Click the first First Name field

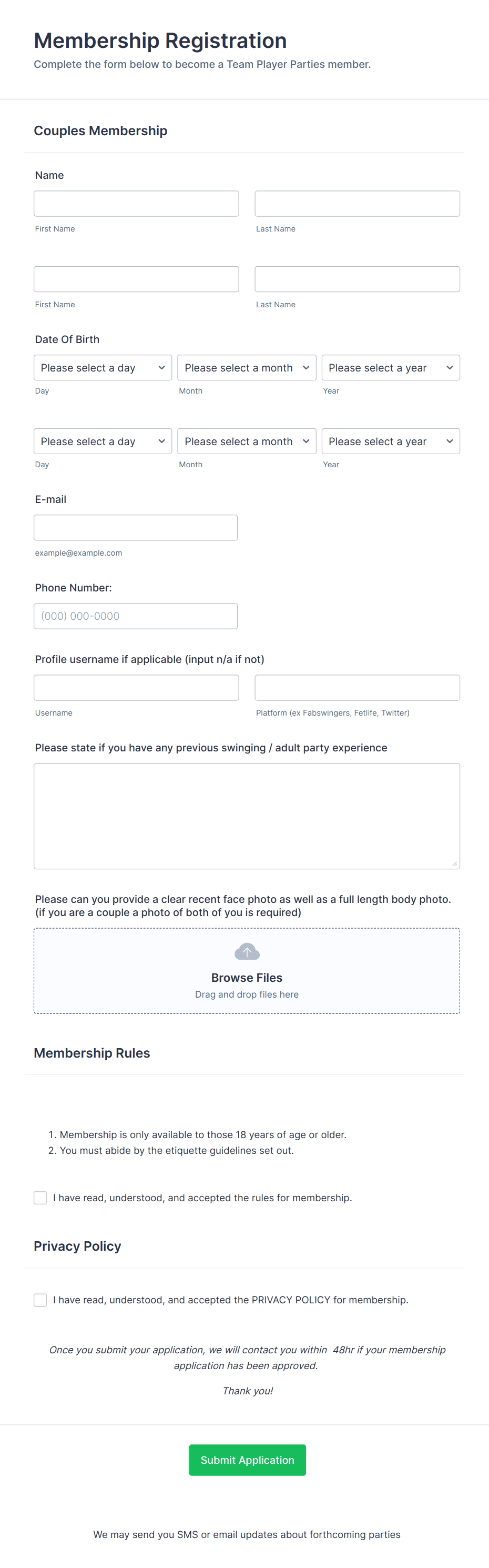(x=136, y=203)
